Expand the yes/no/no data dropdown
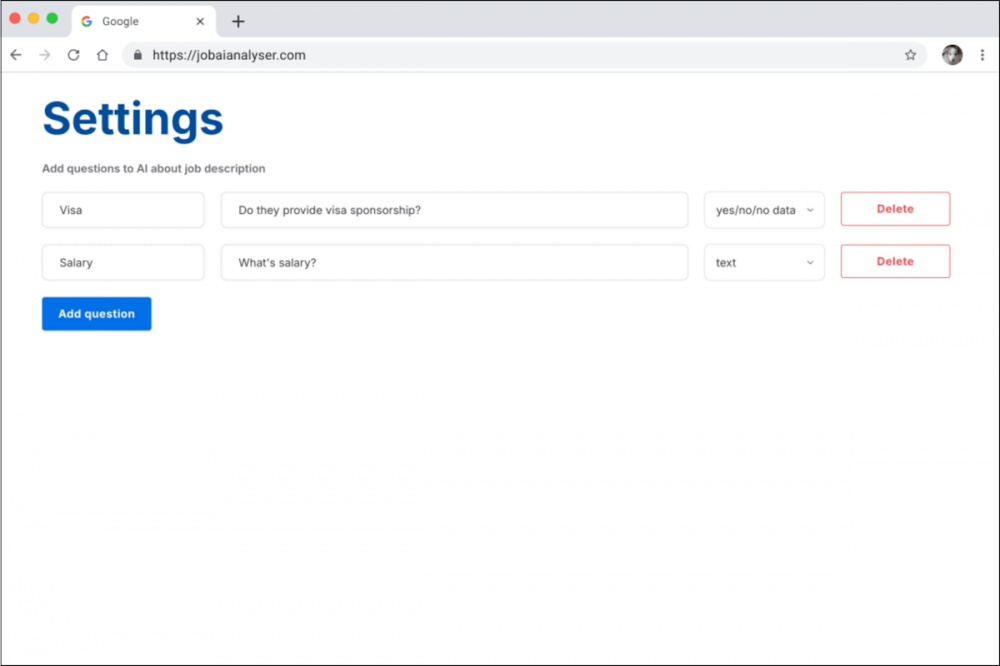 (x=764, y=210)
